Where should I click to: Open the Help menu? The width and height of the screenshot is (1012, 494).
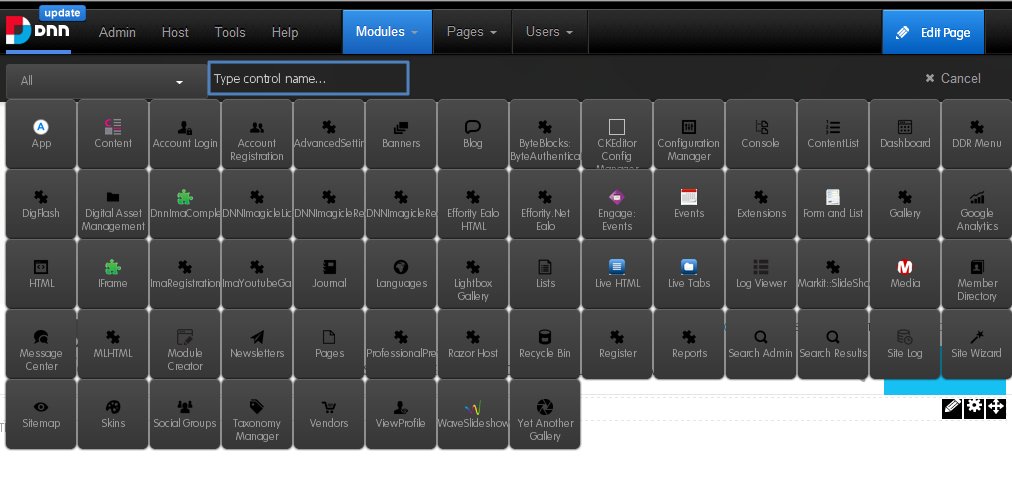(285, 32)
